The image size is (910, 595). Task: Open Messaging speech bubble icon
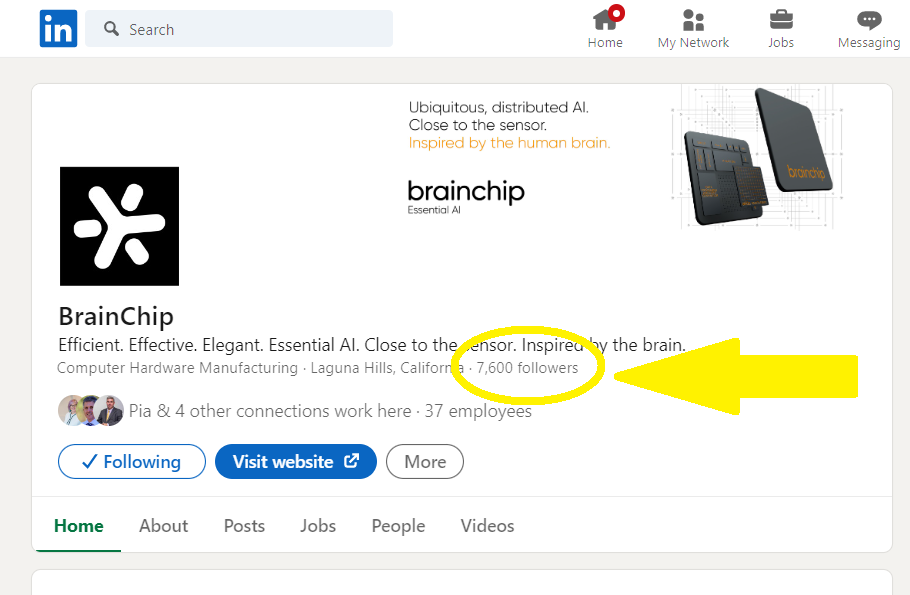tap(869, 20)
